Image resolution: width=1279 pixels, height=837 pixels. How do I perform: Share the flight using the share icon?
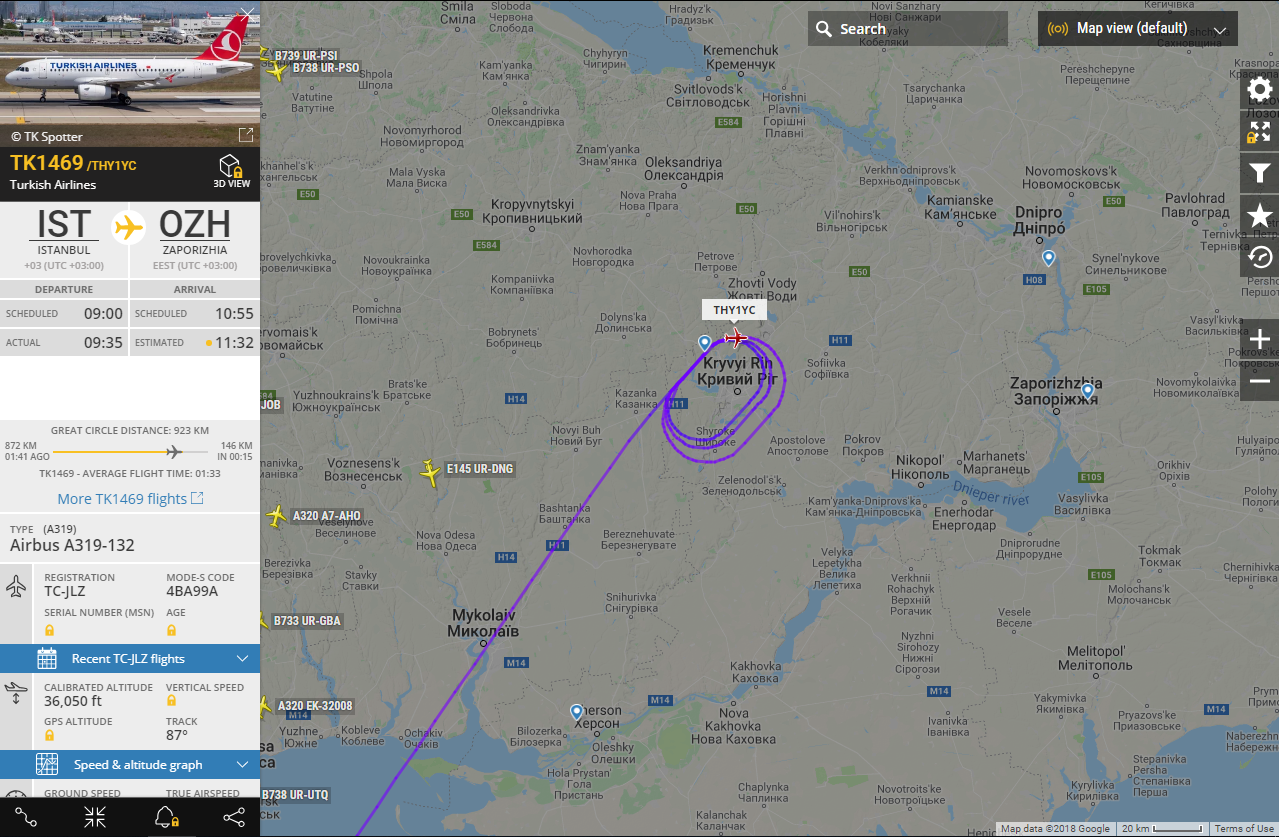(x=234, y=817)
